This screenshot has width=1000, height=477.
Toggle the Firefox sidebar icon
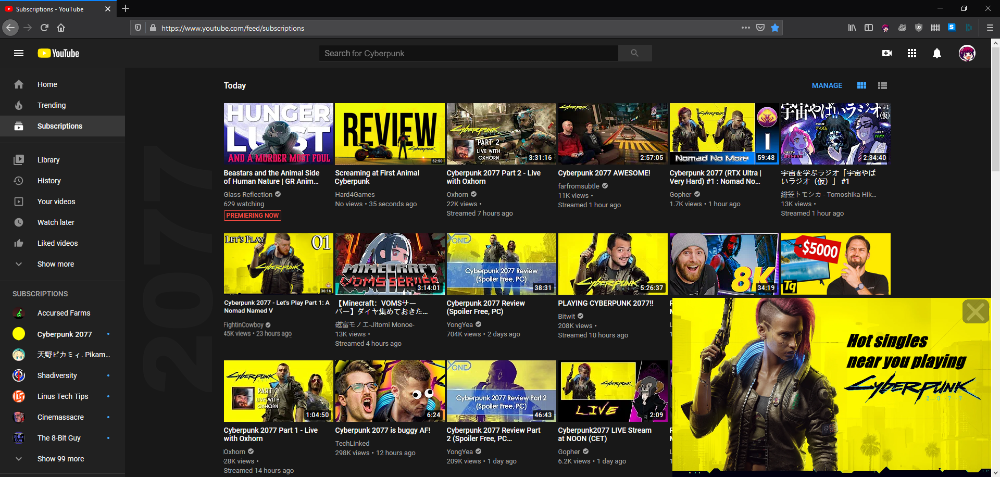(869, 27)
